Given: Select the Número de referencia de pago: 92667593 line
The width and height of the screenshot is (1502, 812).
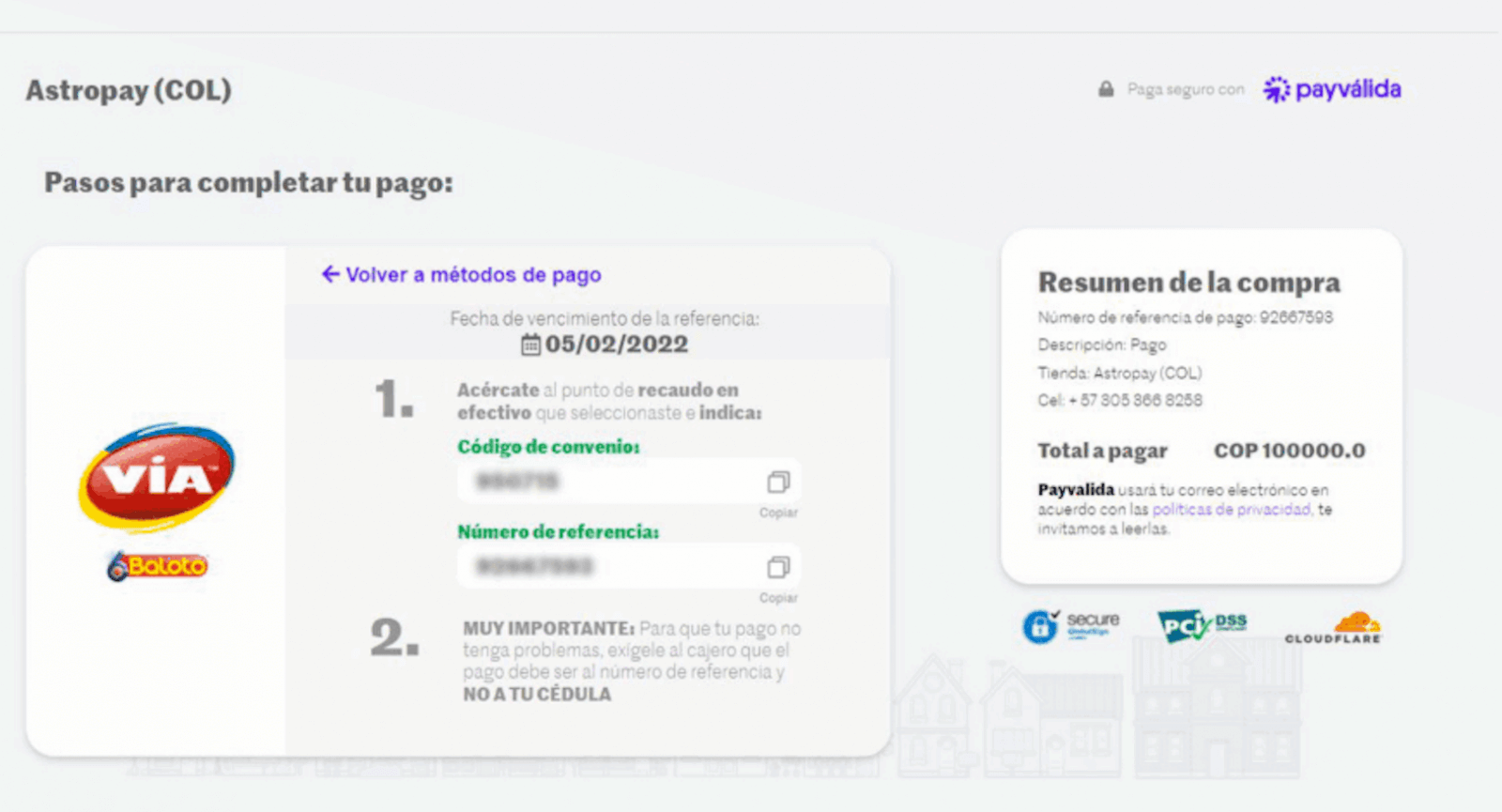Looking at the screenshot, I should (1185, 317).
